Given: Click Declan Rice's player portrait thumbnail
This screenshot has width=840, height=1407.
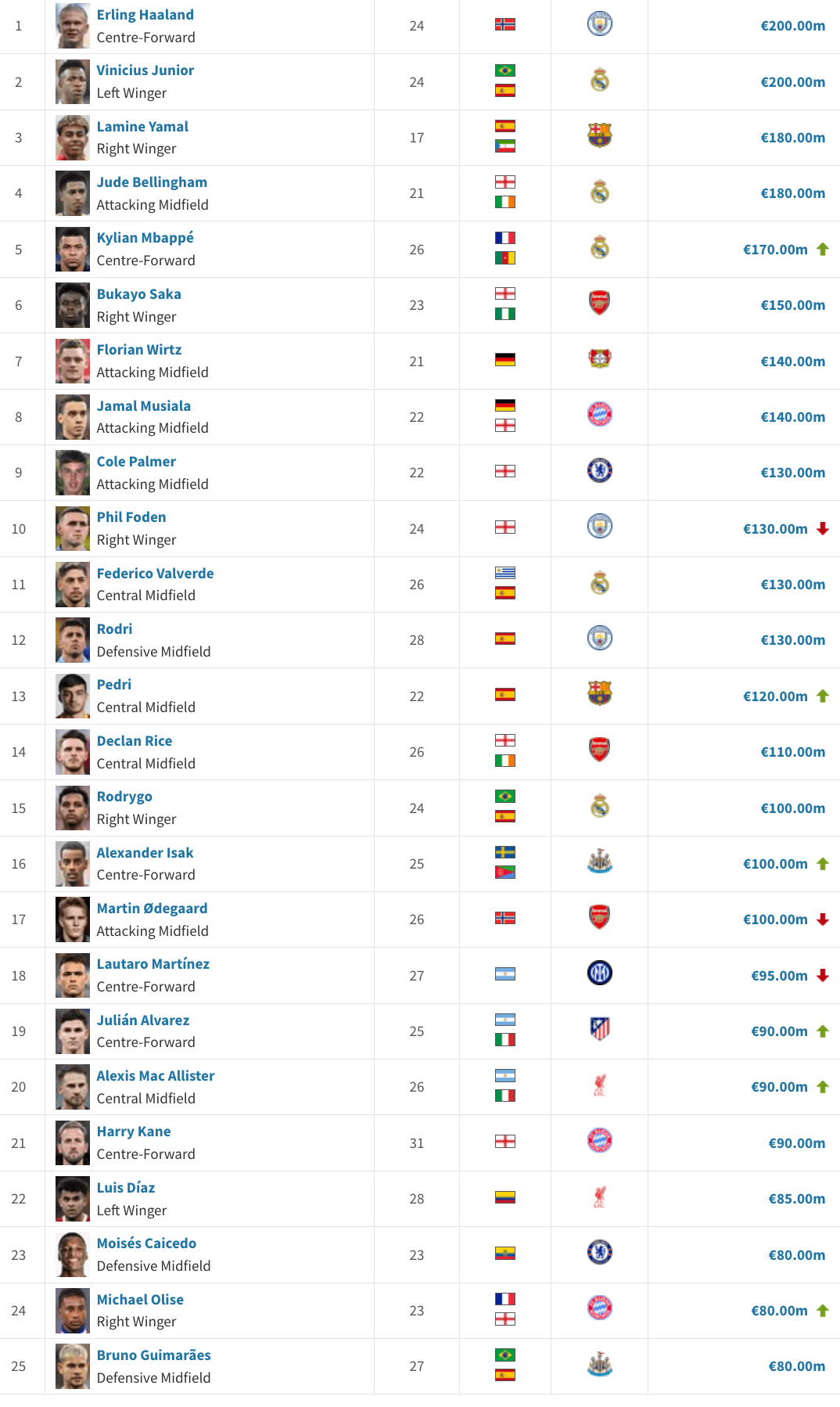Looking at the screenshot, I should coord(73,752).
